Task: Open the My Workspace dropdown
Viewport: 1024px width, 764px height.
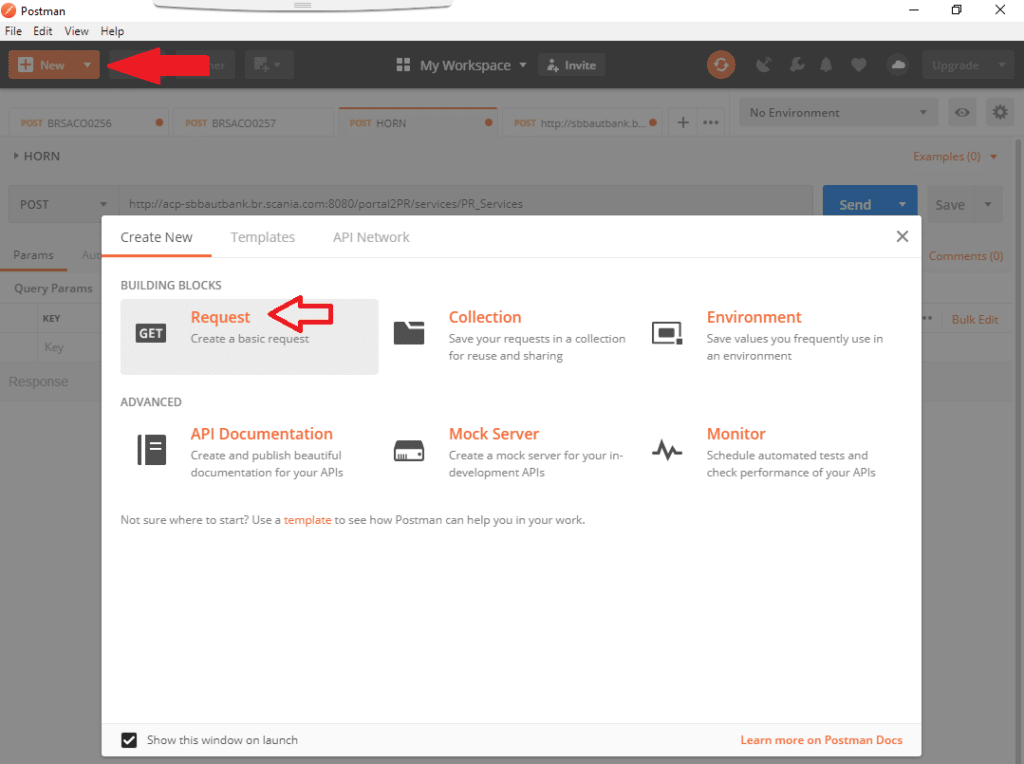Action: click(x=460, y=64)
